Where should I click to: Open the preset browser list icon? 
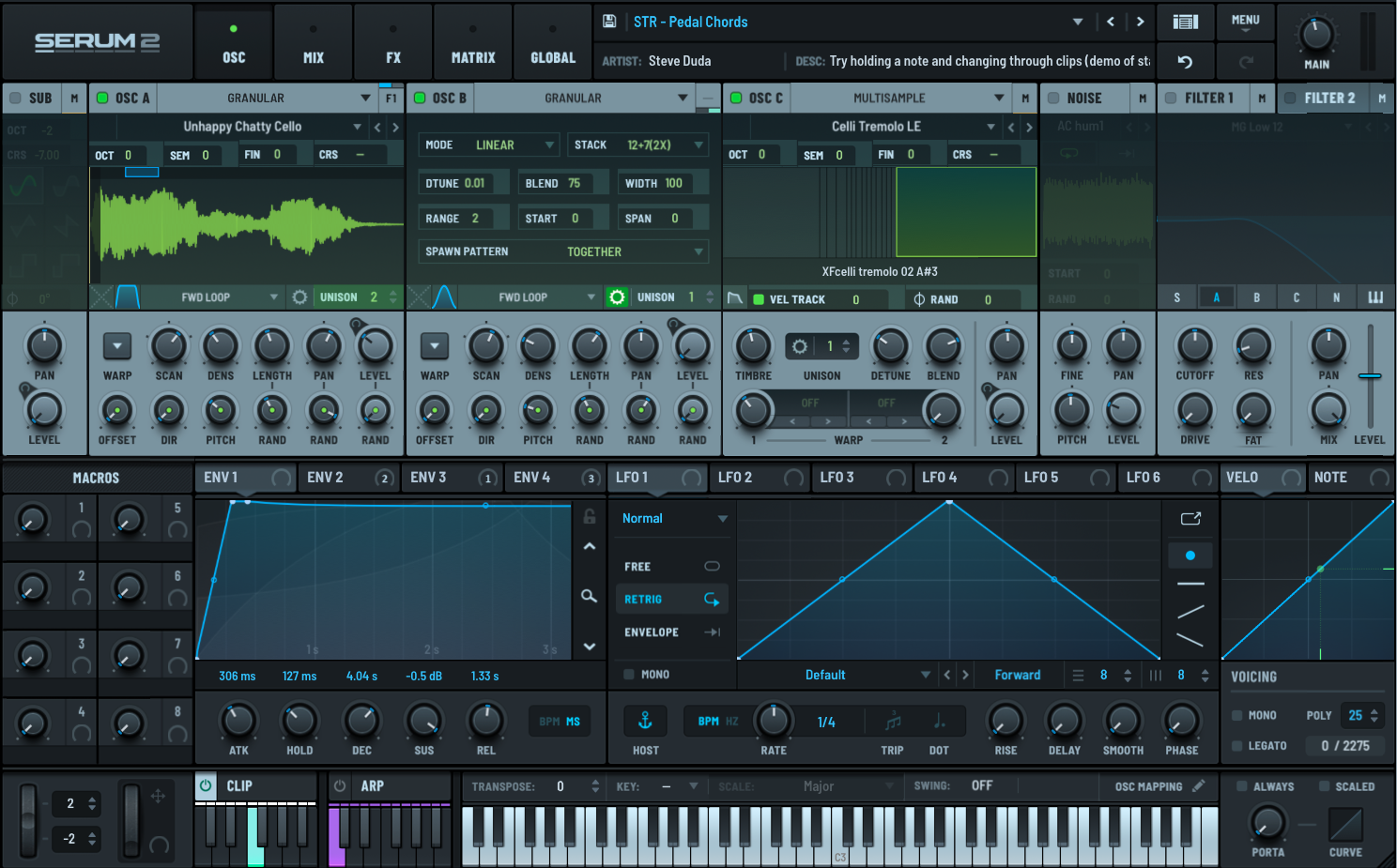point(1185,22)
